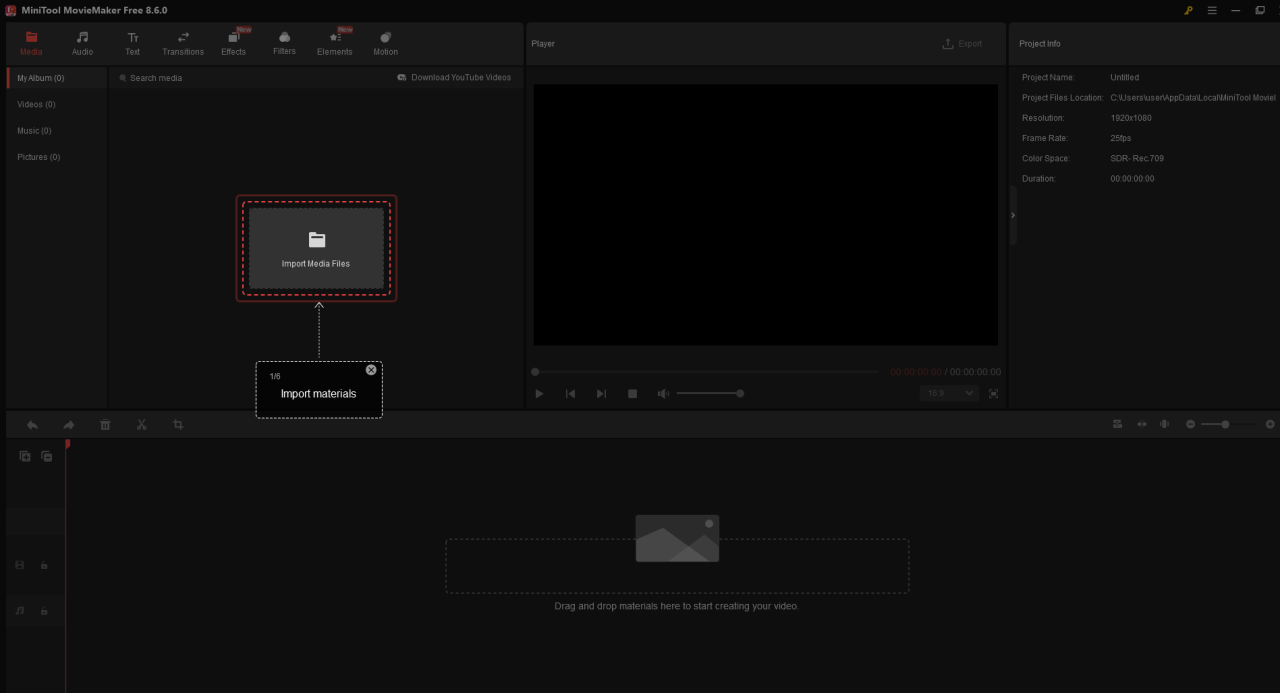Click the Remove track icon

(x=46, y=456)
